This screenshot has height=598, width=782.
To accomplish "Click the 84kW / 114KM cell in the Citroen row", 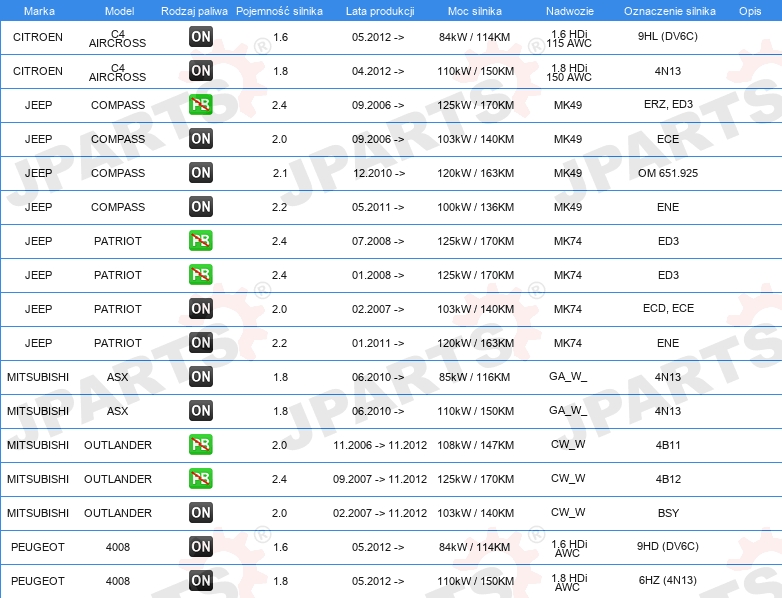I will tap(475, 37).
